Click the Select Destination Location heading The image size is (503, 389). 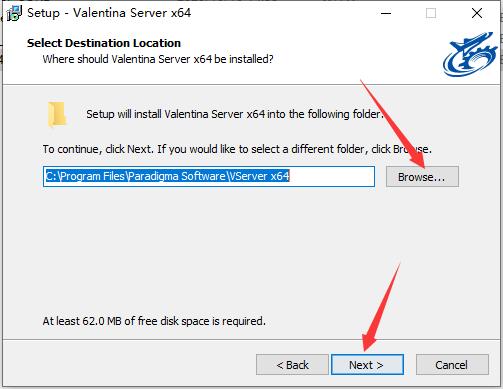104,43
